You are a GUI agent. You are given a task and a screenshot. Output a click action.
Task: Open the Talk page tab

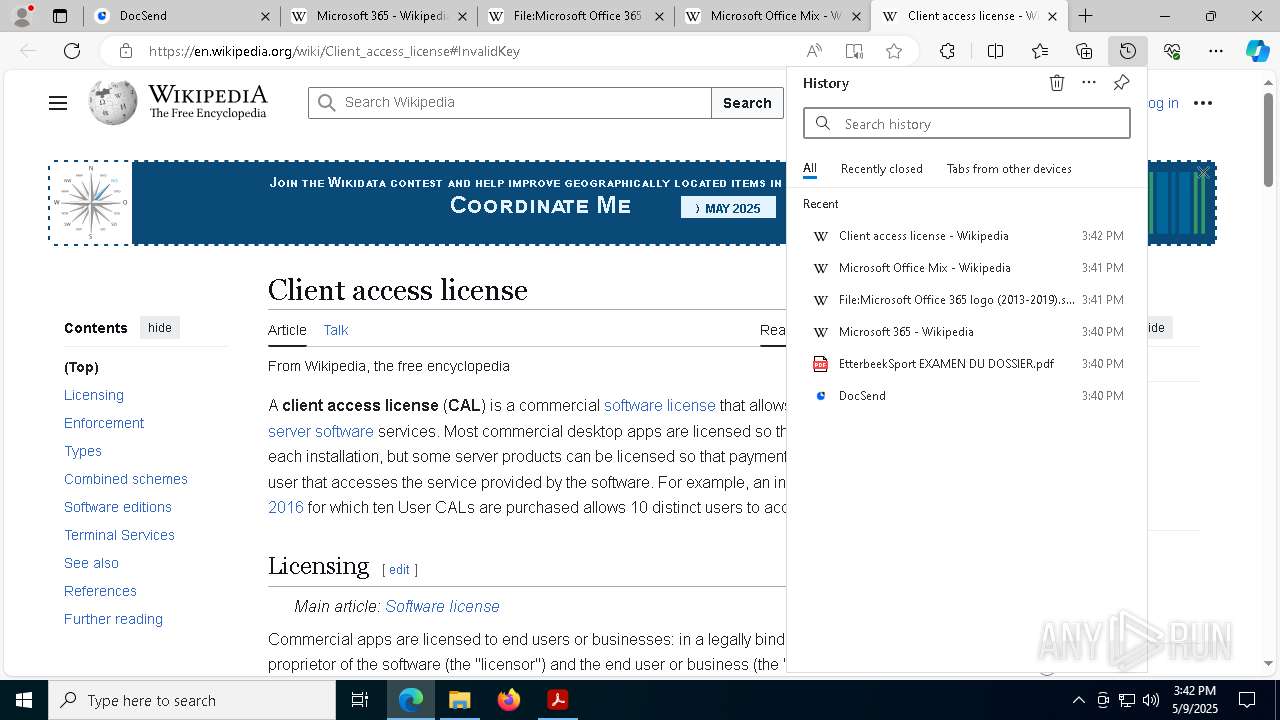point(336,330)
